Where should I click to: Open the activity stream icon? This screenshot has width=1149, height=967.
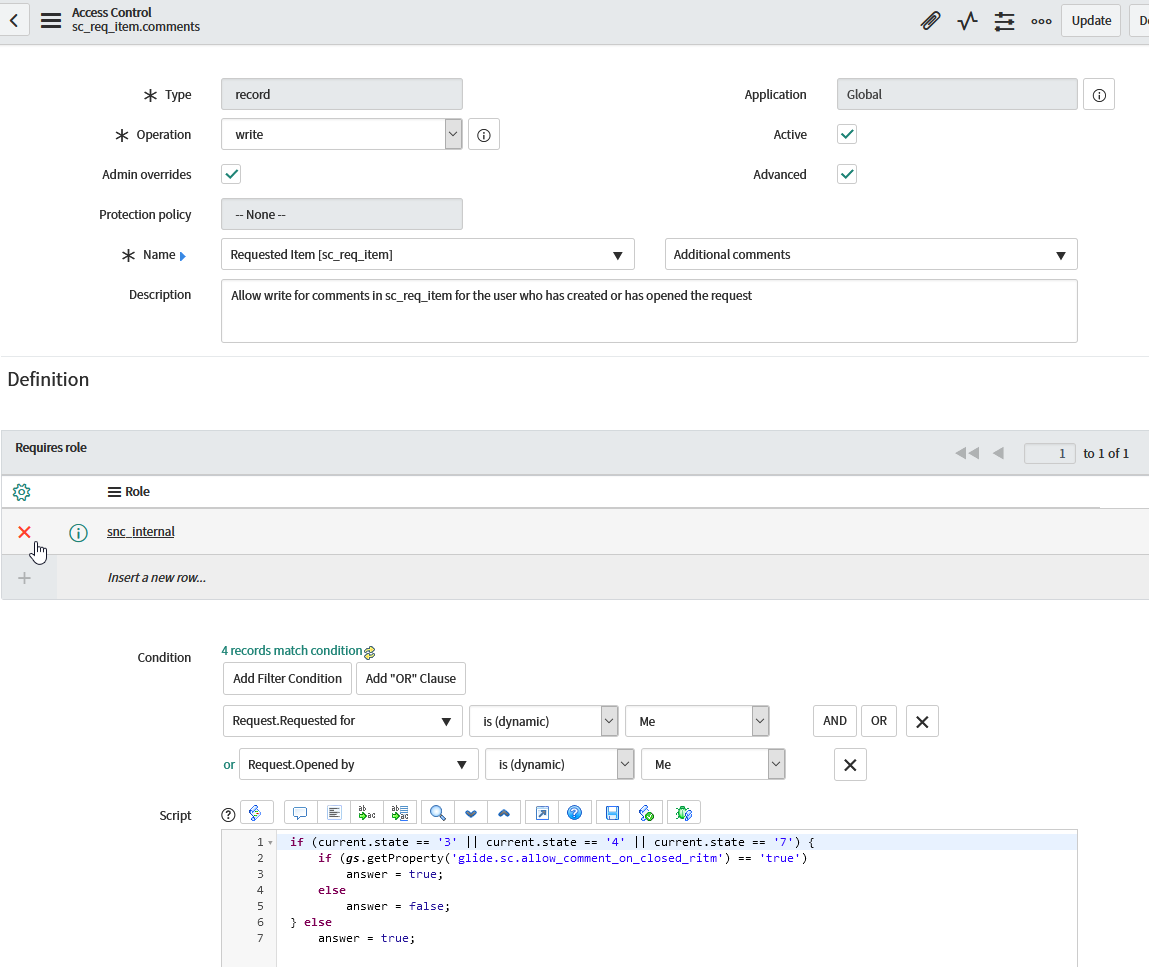pos(966,20)
